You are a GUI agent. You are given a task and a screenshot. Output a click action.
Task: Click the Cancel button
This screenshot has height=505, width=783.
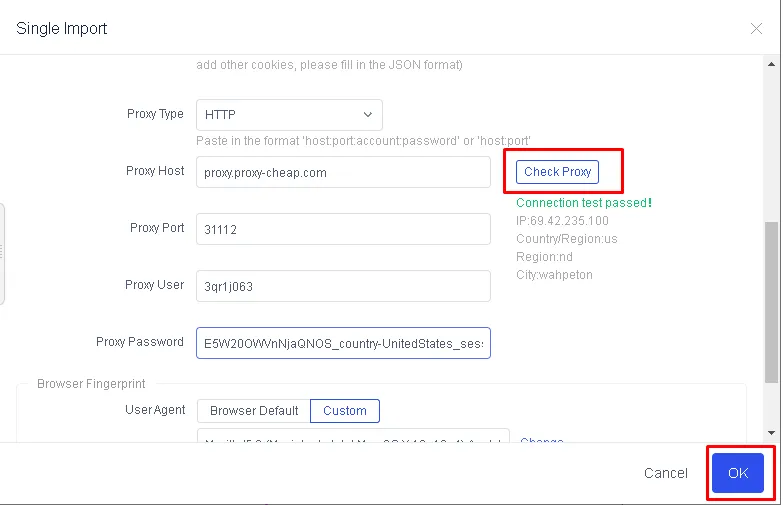(x=665, y=473)
